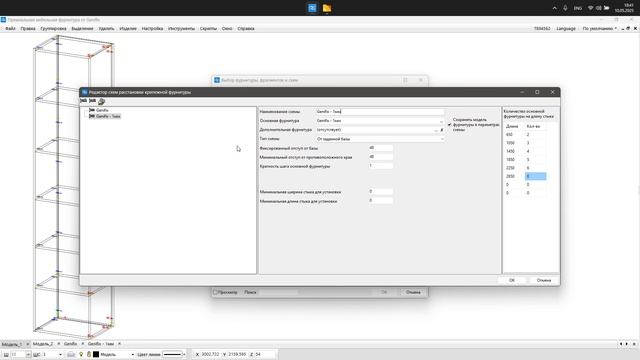Switch to the Модель_2 tab
The image size is (640, 360).
click(x=43, y=344)
